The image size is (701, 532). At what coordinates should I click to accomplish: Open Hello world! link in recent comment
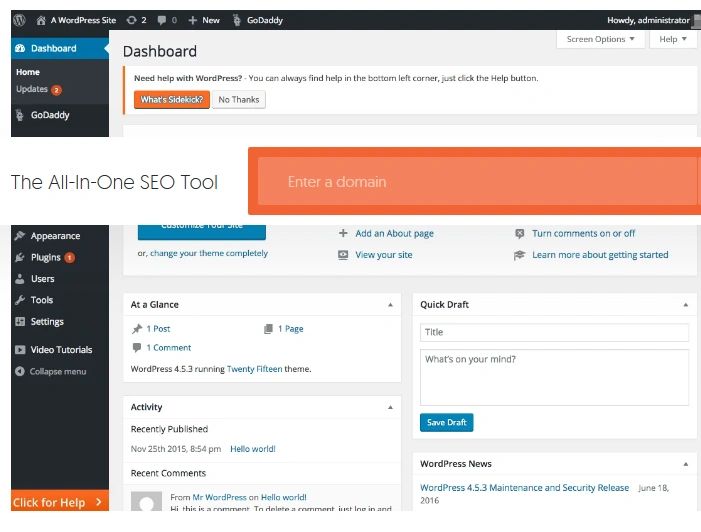pos(283,497)
